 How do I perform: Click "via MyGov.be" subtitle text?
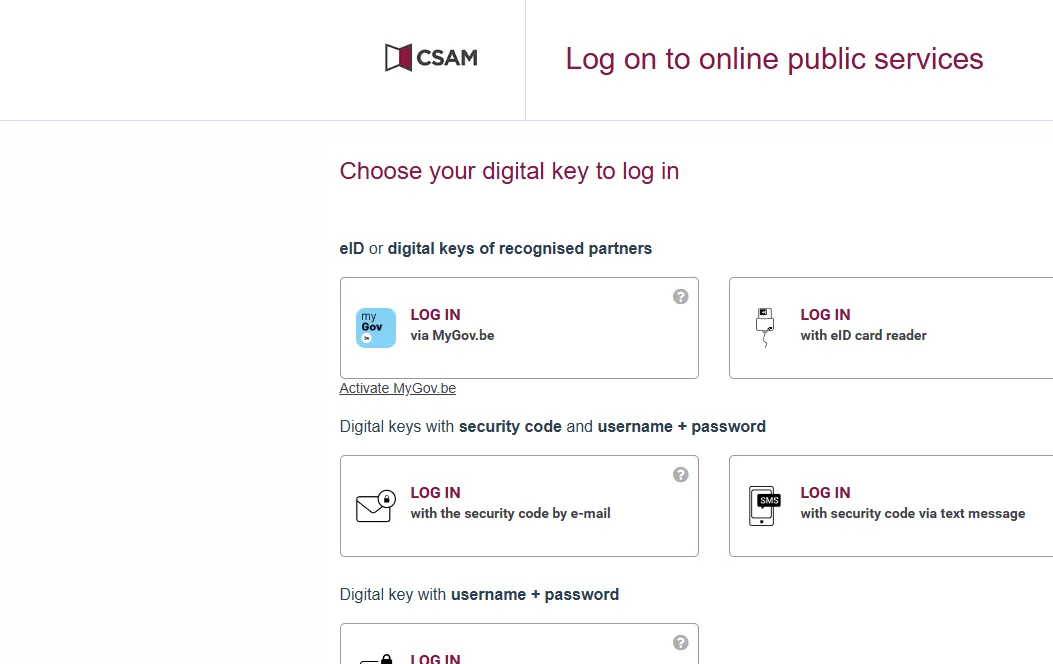(x=452, y=336)
